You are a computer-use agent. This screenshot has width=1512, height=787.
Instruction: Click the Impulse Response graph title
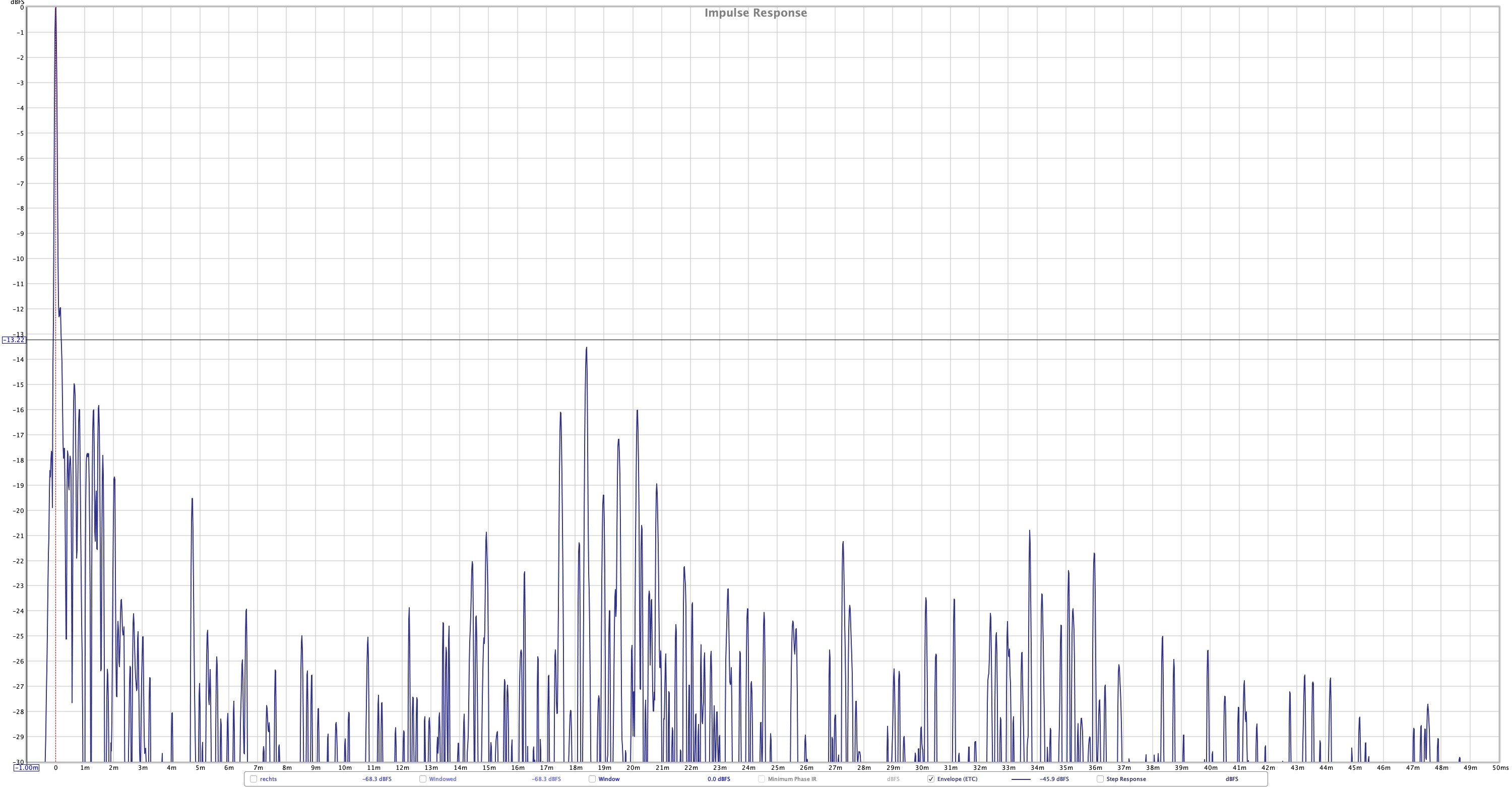click(755, 13)
